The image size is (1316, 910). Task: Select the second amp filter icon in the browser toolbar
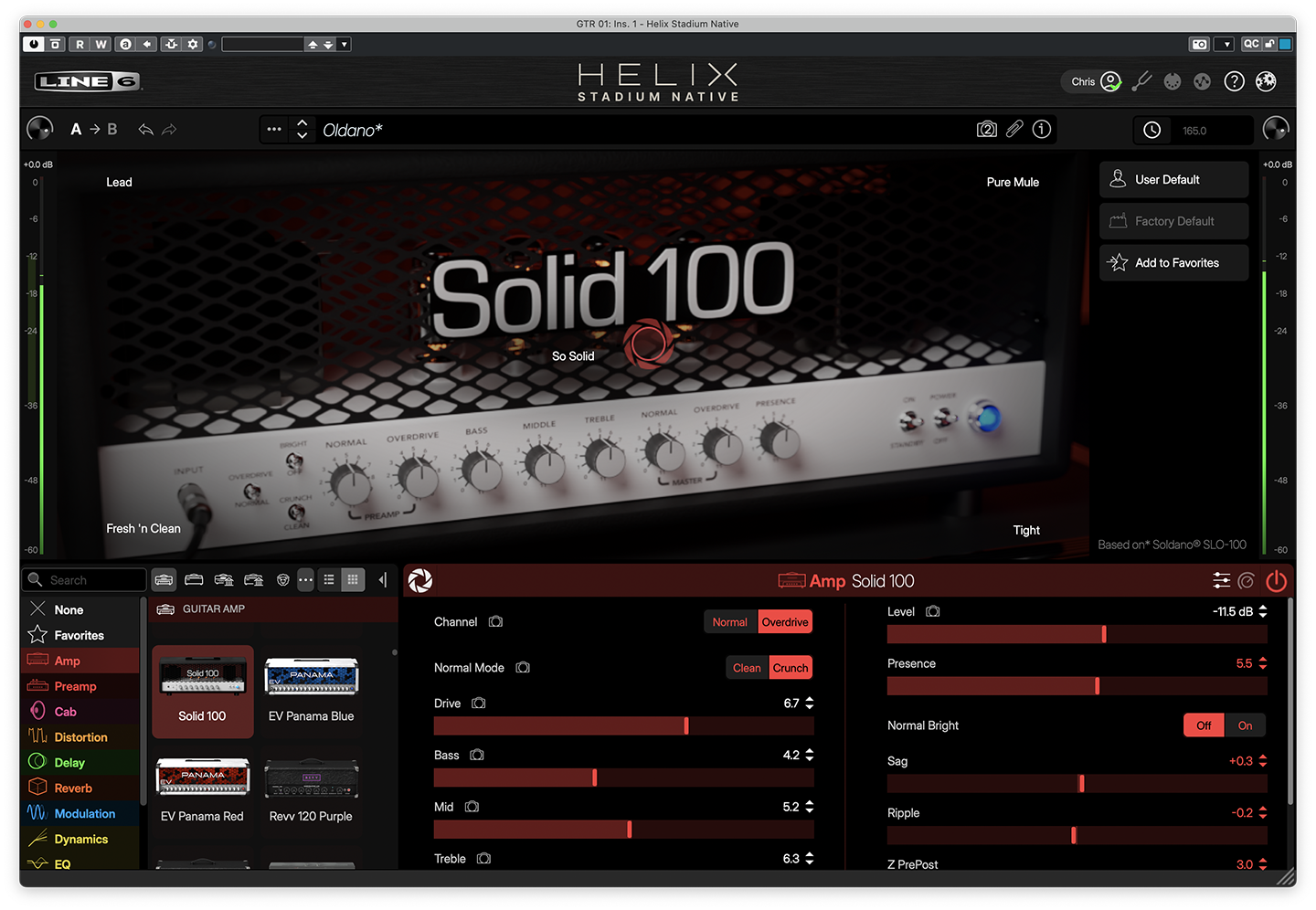click(x=194, y=580)
